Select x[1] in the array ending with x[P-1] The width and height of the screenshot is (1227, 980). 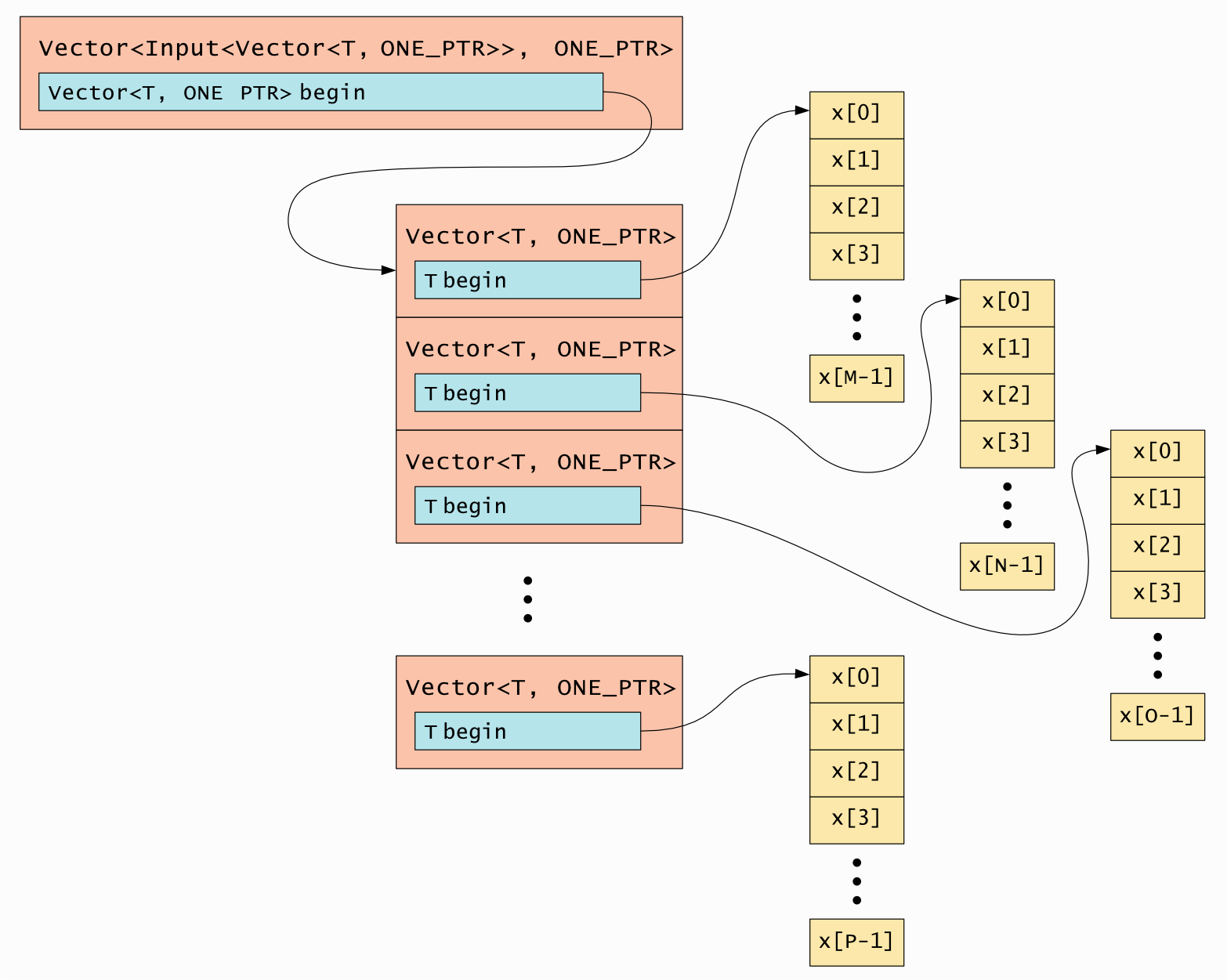[856, 726]
